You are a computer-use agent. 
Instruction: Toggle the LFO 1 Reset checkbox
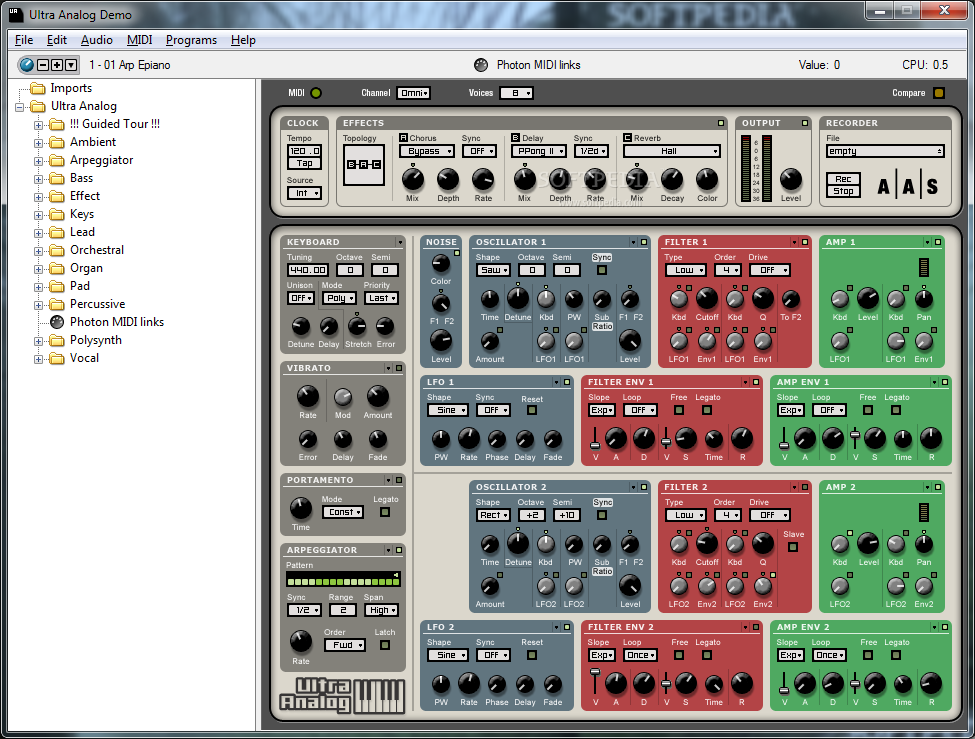(x=532, y=410)
